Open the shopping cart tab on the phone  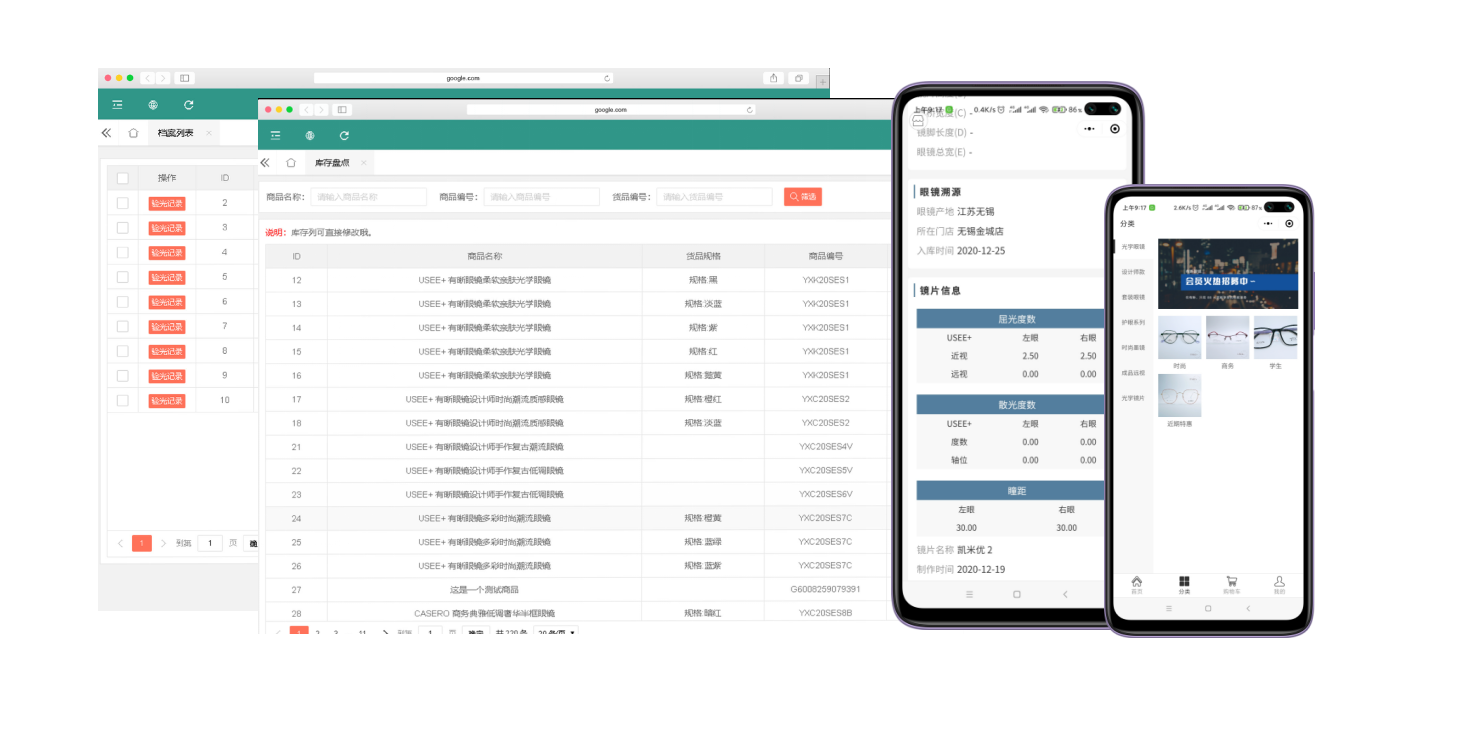pyautogui.click(x=1230, y=584)
